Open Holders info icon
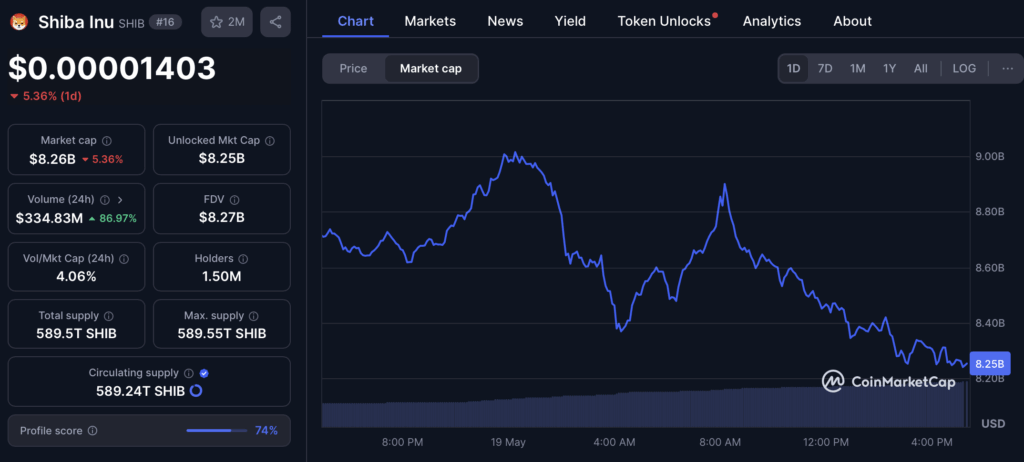Screen dimensions: 1024x462 tap(244, 259)
